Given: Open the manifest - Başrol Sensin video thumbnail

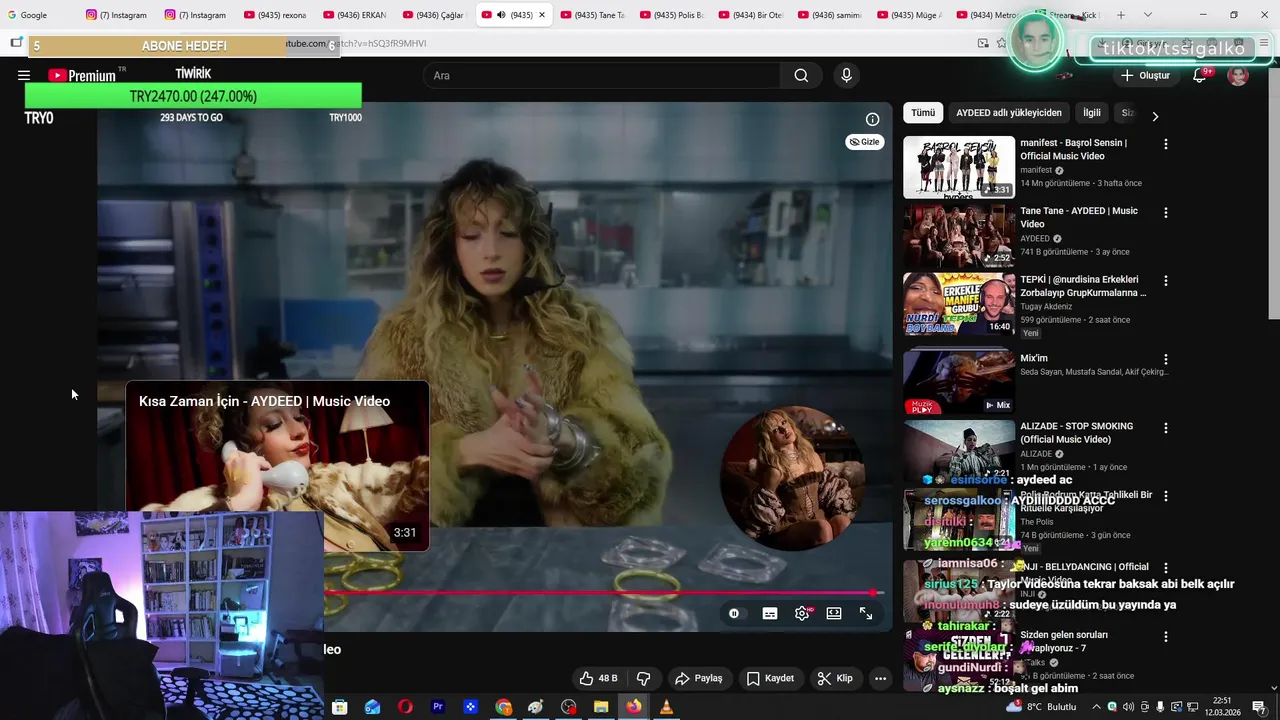Looking at the screenshot, I should (x=958, y=167).
